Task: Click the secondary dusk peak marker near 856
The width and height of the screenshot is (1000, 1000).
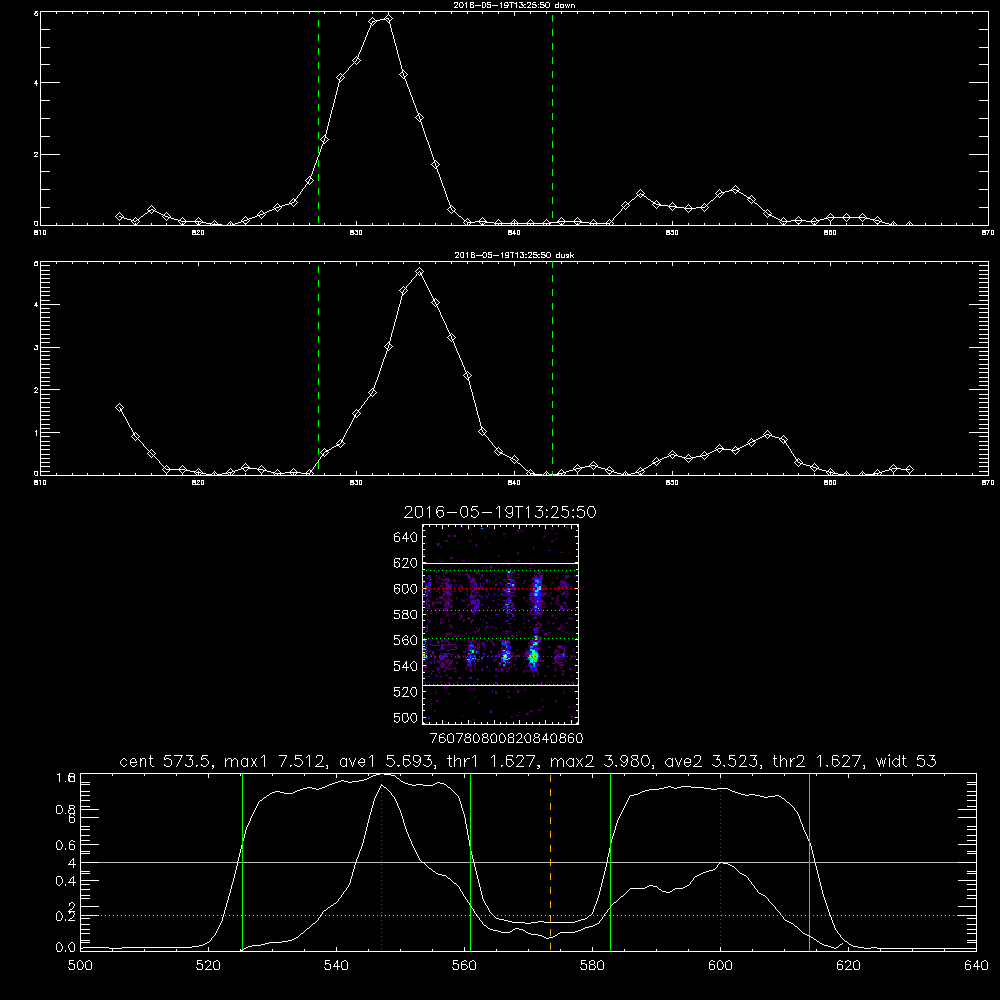Action: (768, 435)
